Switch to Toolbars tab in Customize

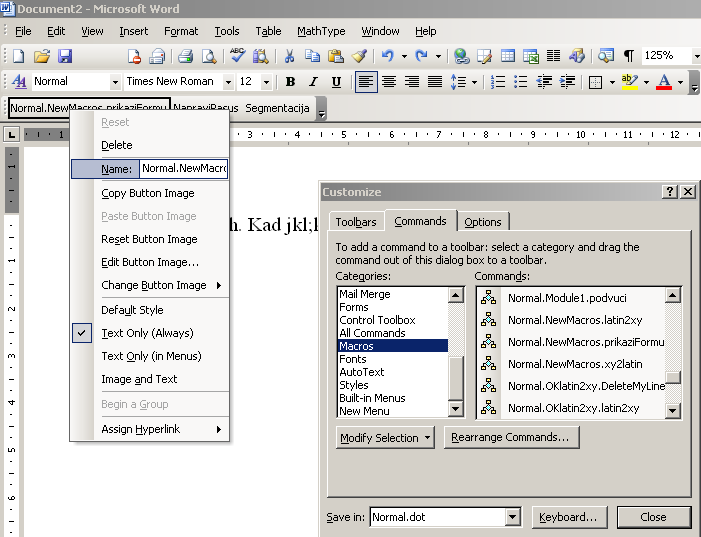click(x=356, y=222)
